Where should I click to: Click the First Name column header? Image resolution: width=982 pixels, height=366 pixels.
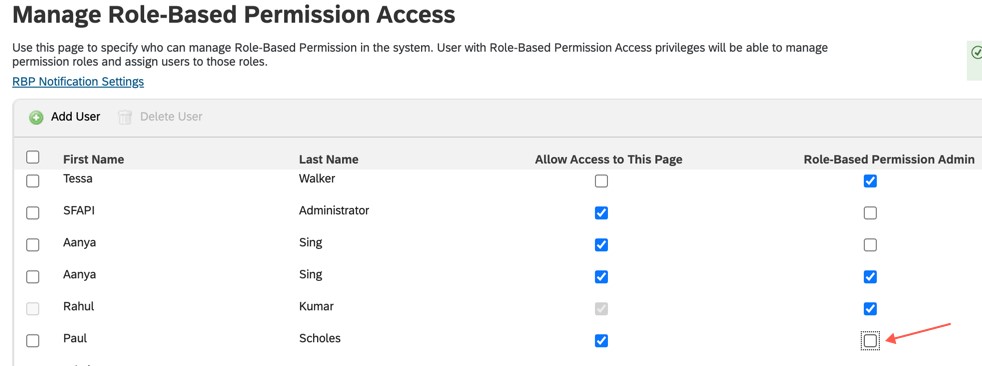93,159
